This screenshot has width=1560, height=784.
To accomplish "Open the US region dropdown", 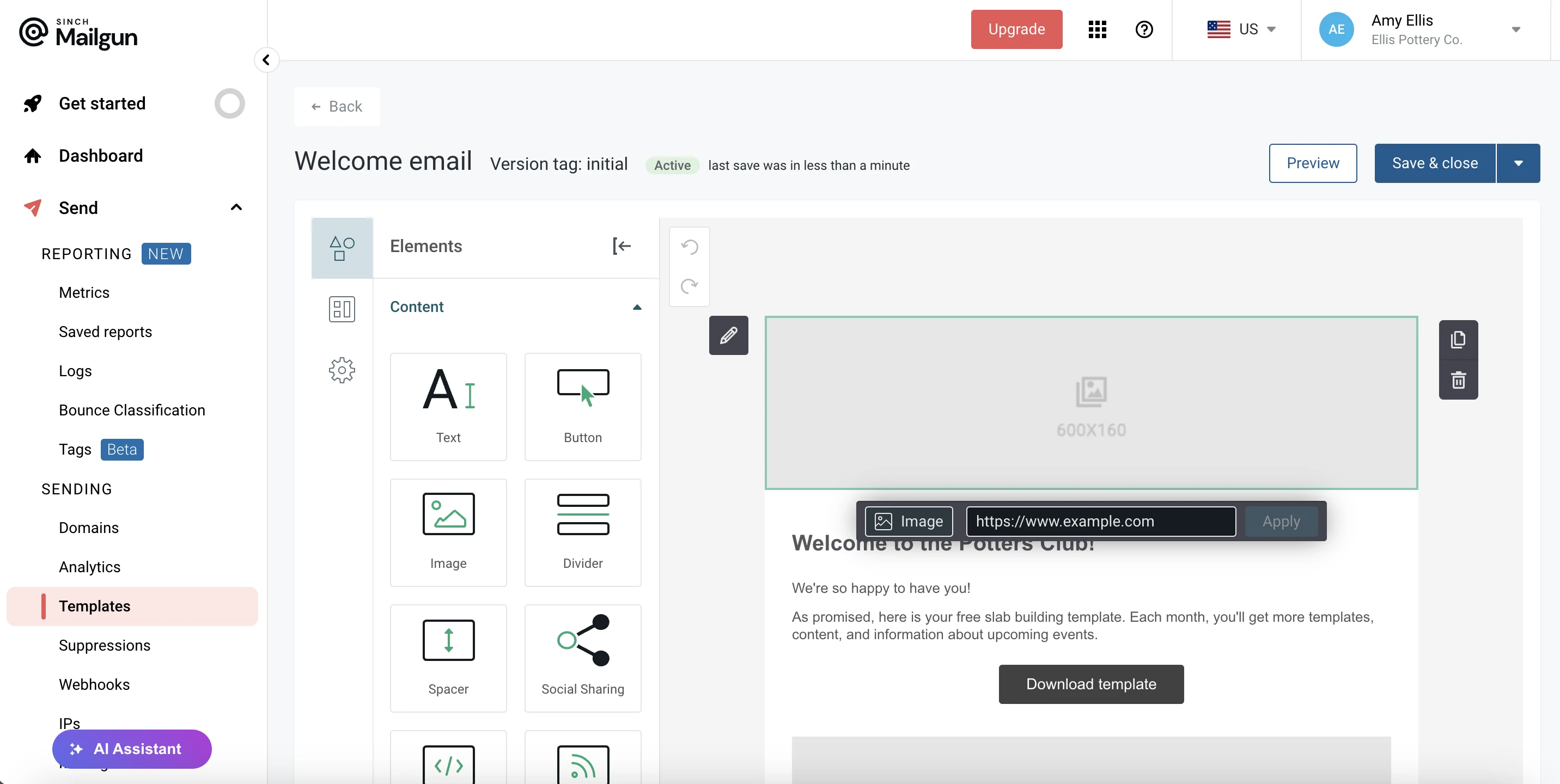I will 1241,29.
